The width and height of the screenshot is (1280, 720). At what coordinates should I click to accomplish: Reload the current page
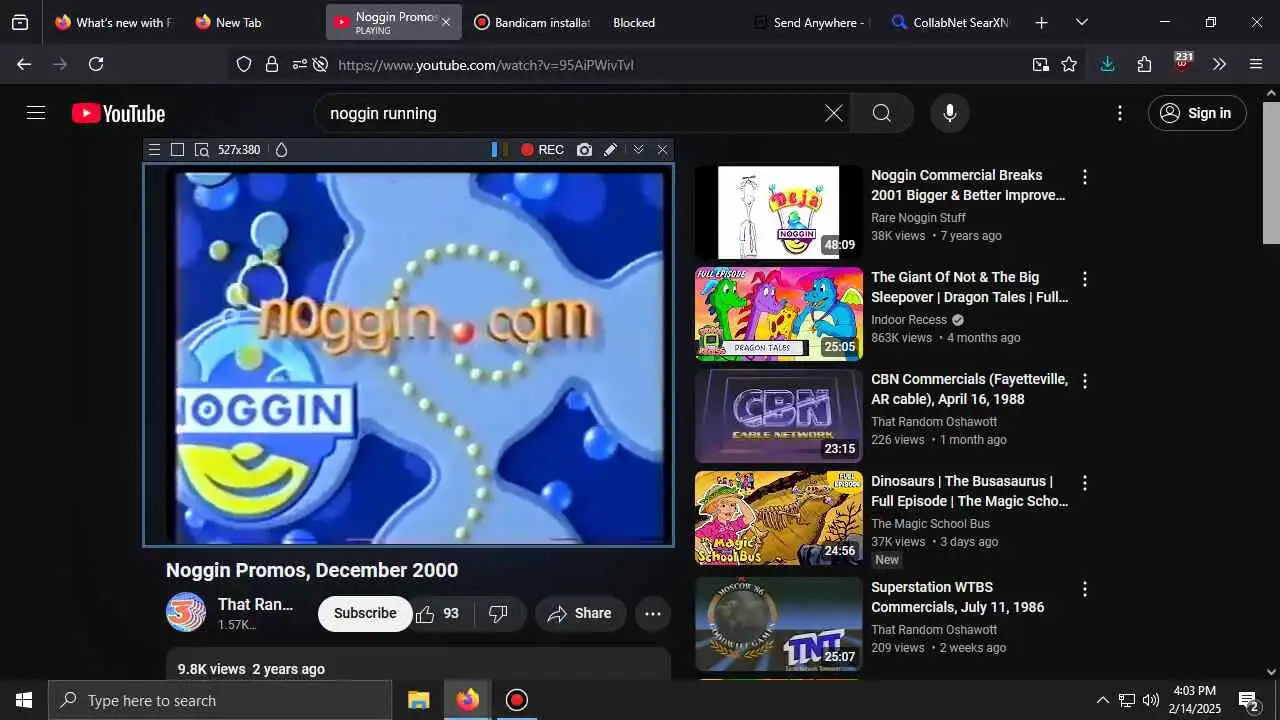(x=96, y=64)
